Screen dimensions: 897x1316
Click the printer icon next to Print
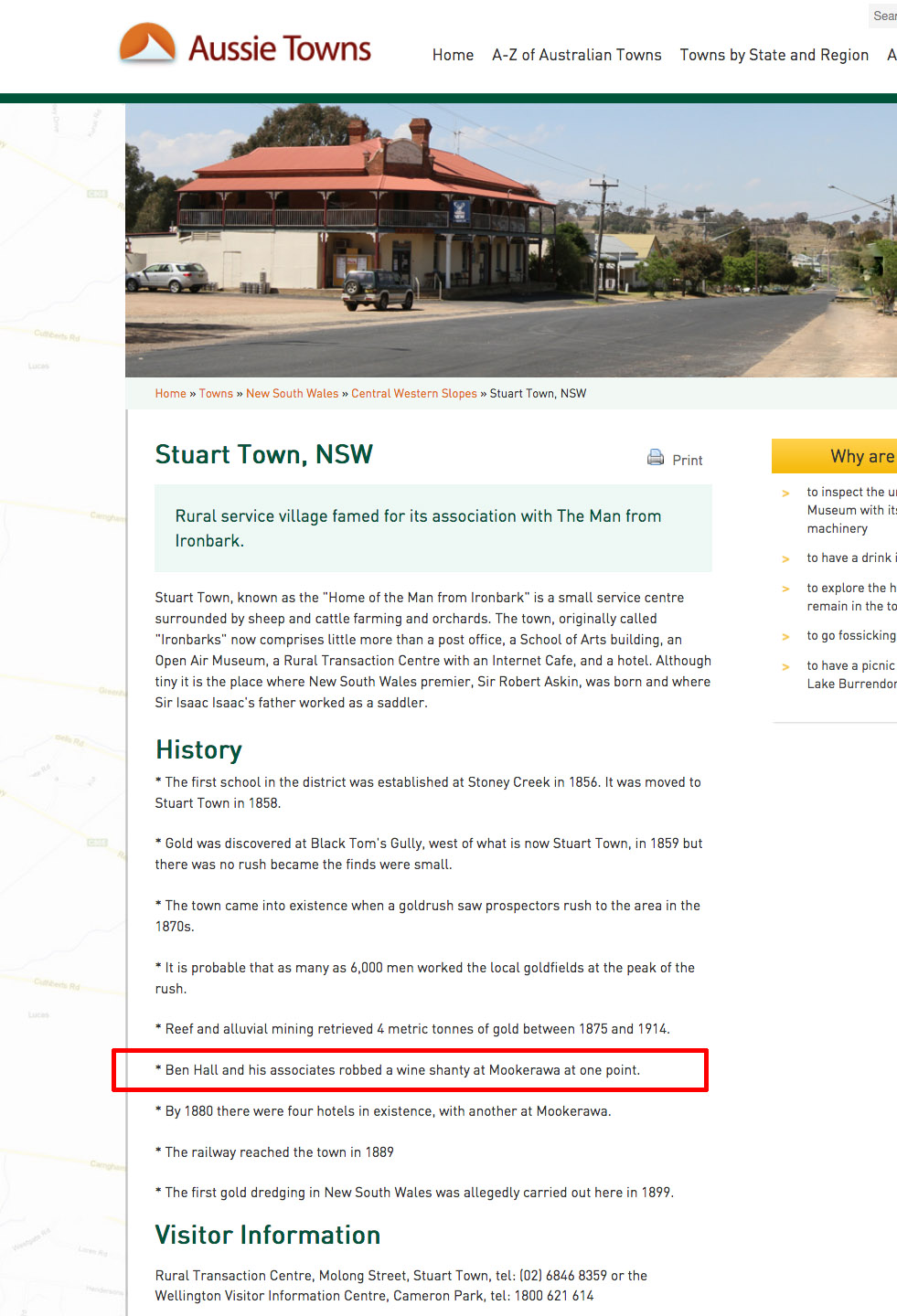click(x=656, y=458)
